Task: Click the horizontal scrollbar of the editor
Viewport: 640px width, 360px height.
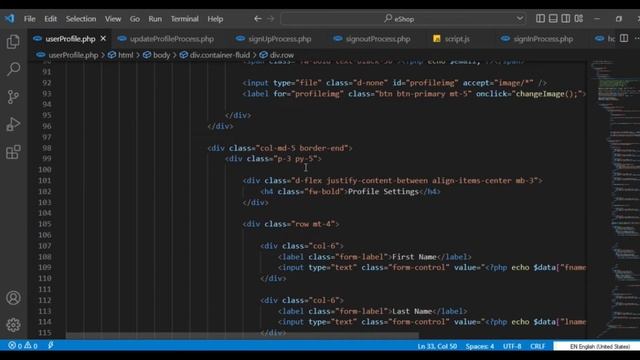Action: coord(242,336)
